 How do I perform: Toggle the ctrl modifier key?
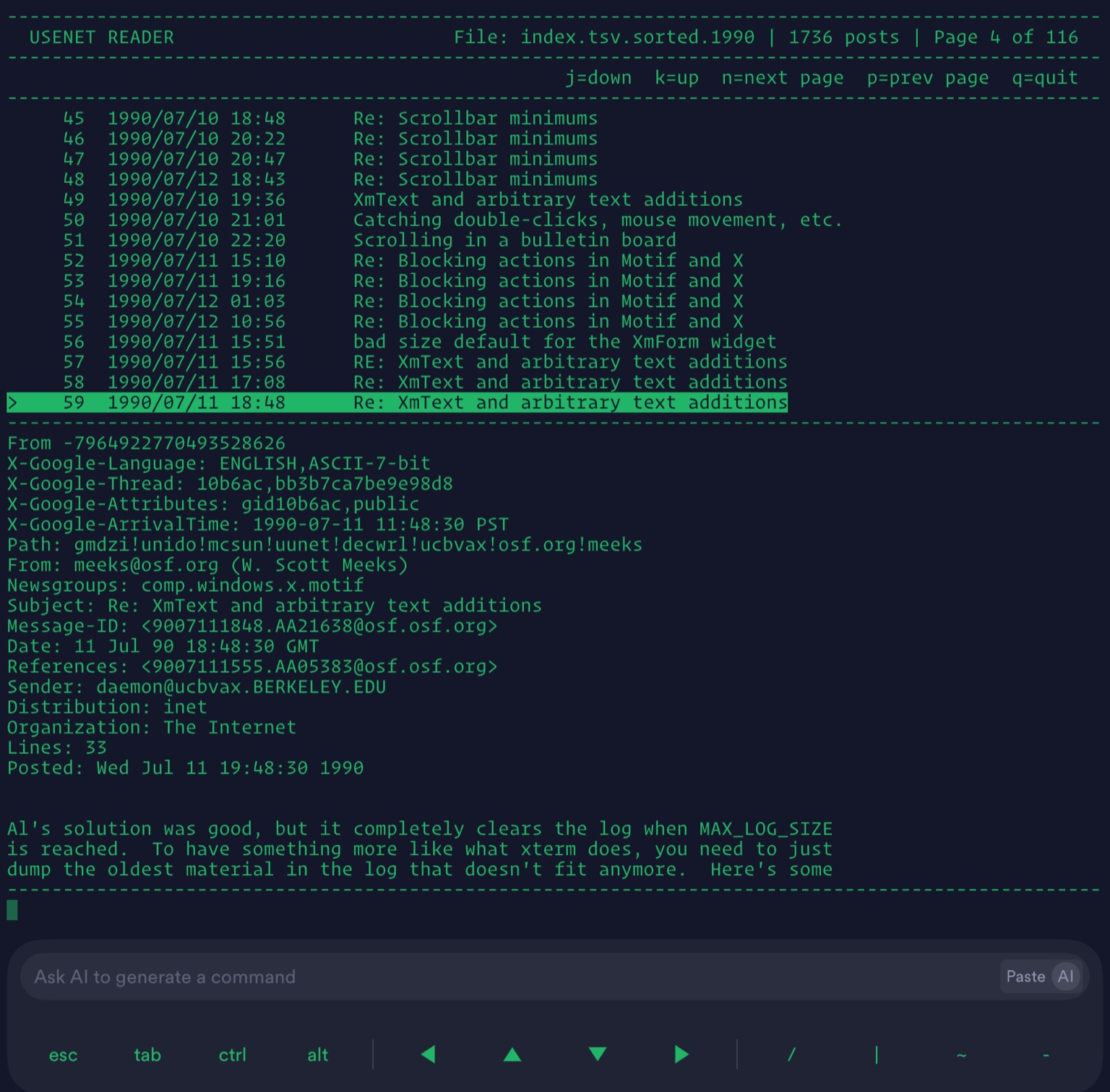(x=231, y=1054)
